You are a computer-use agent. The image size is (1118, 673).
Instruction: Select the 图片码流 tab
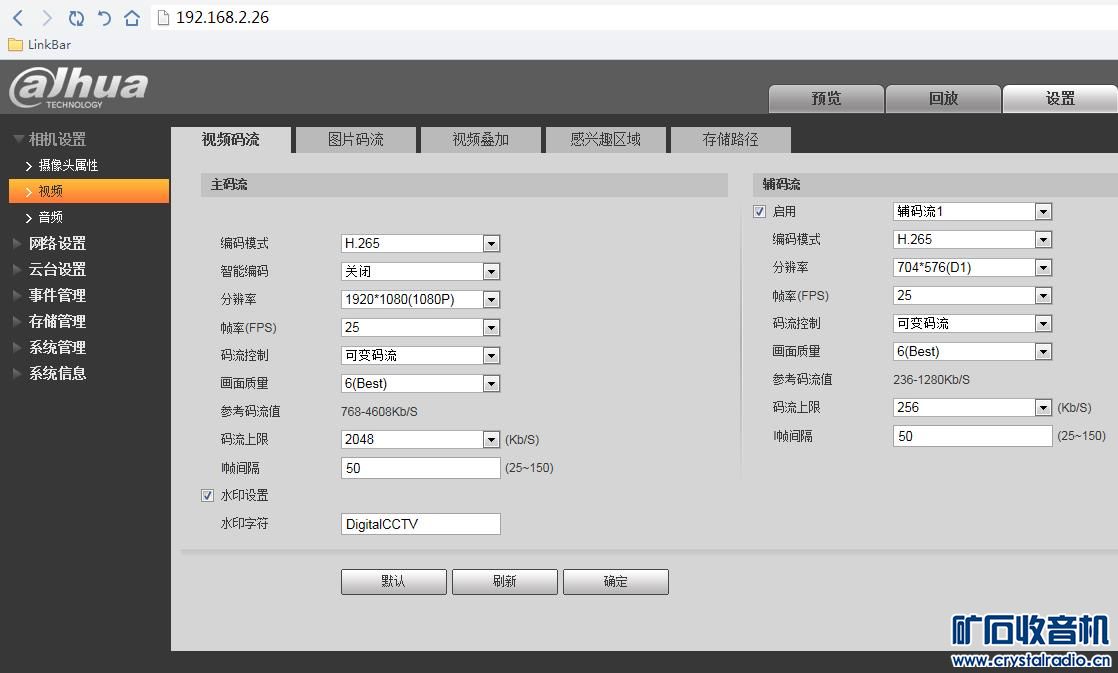click(x=355, y=140)
